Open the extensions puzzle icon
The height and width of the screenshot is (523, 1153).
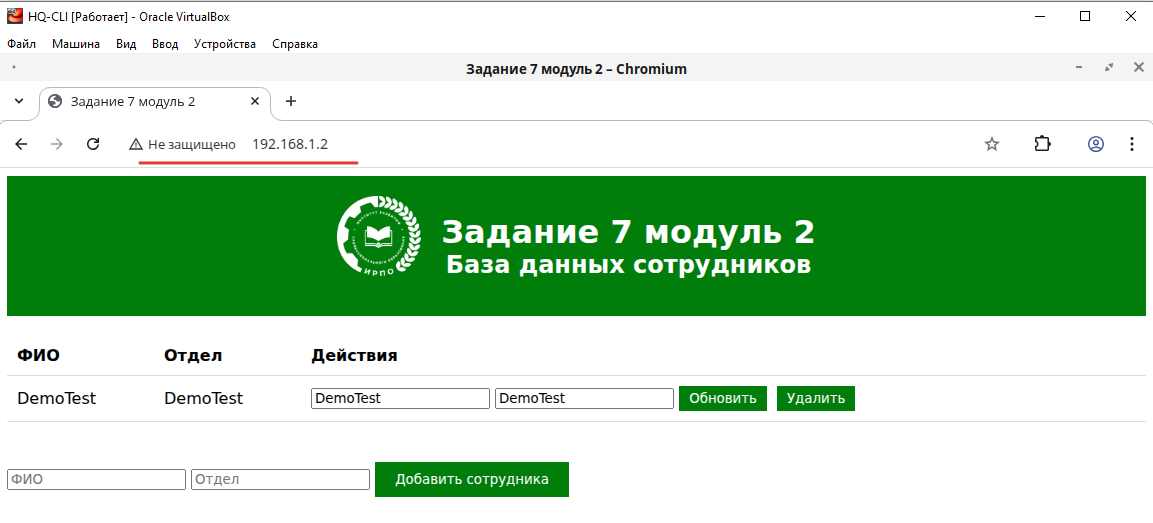(1042, 144)
